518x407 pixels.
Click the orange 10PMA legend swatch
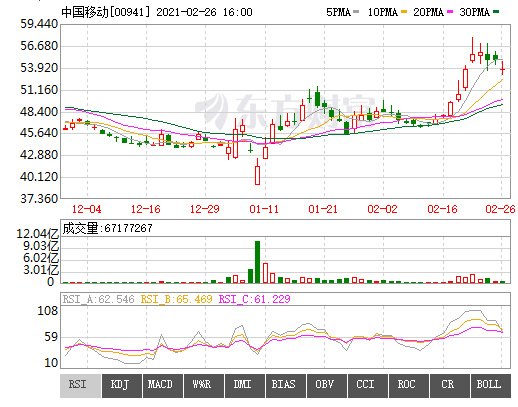tap(404, 12)
